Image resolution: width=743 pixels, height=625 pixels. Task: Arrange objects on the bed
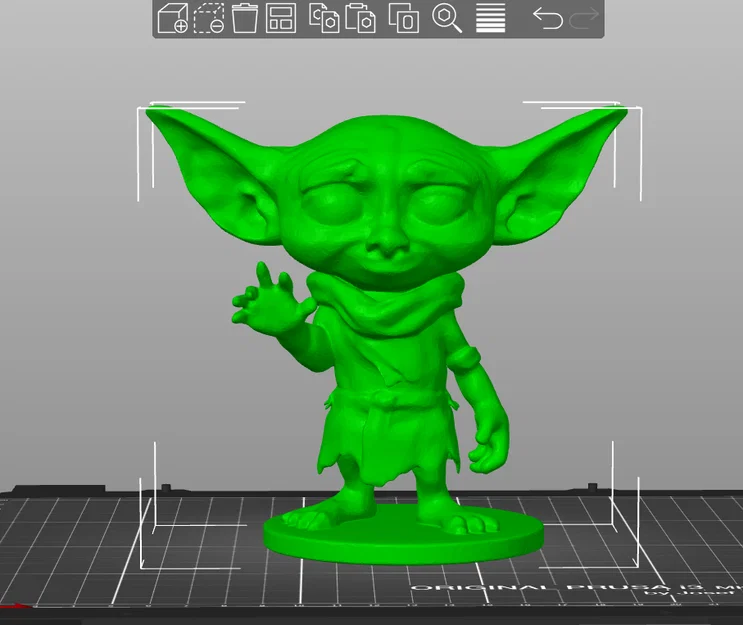click(281, 18)
